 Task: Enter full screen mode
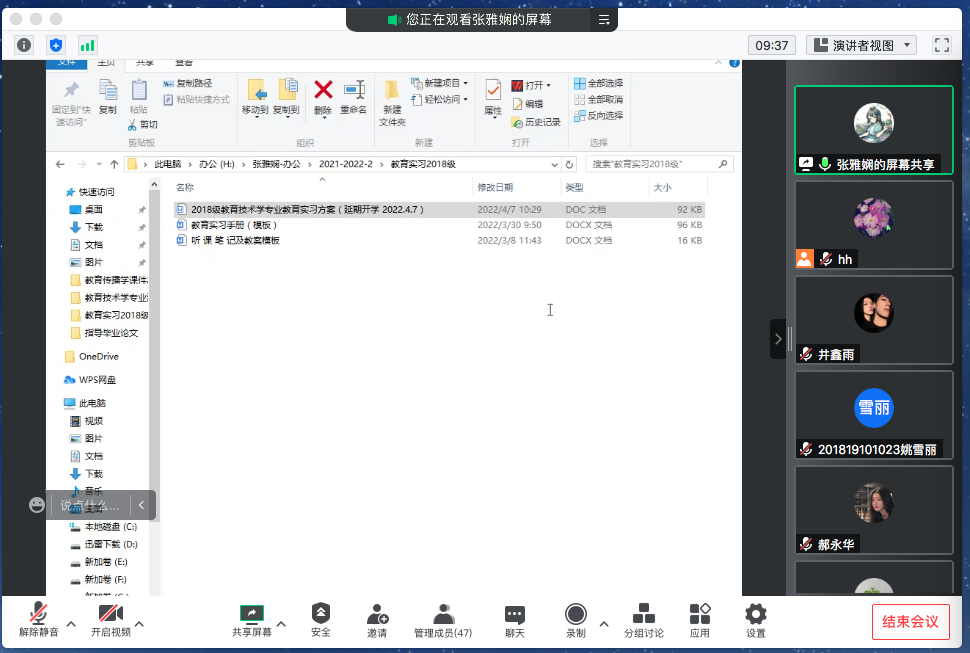941,45
